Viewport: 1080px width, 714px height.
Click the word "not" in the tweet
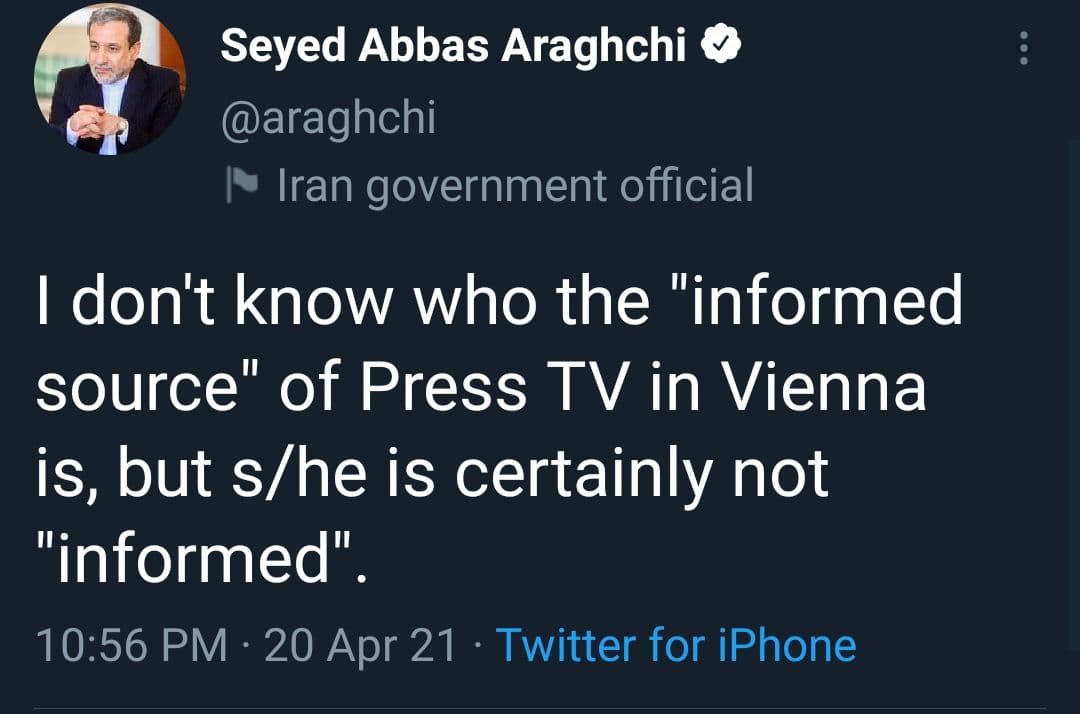click(780, 472)
